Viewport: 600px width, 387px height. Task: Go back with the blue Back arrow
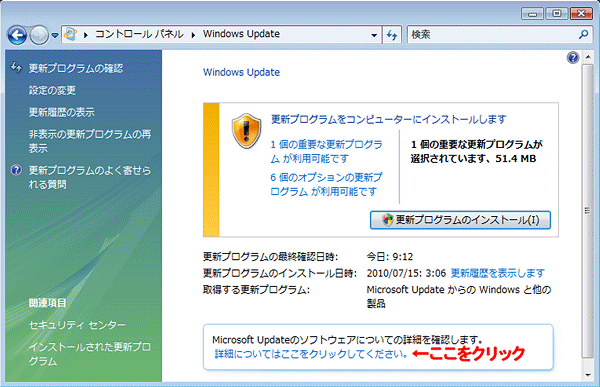click(17, 35)
